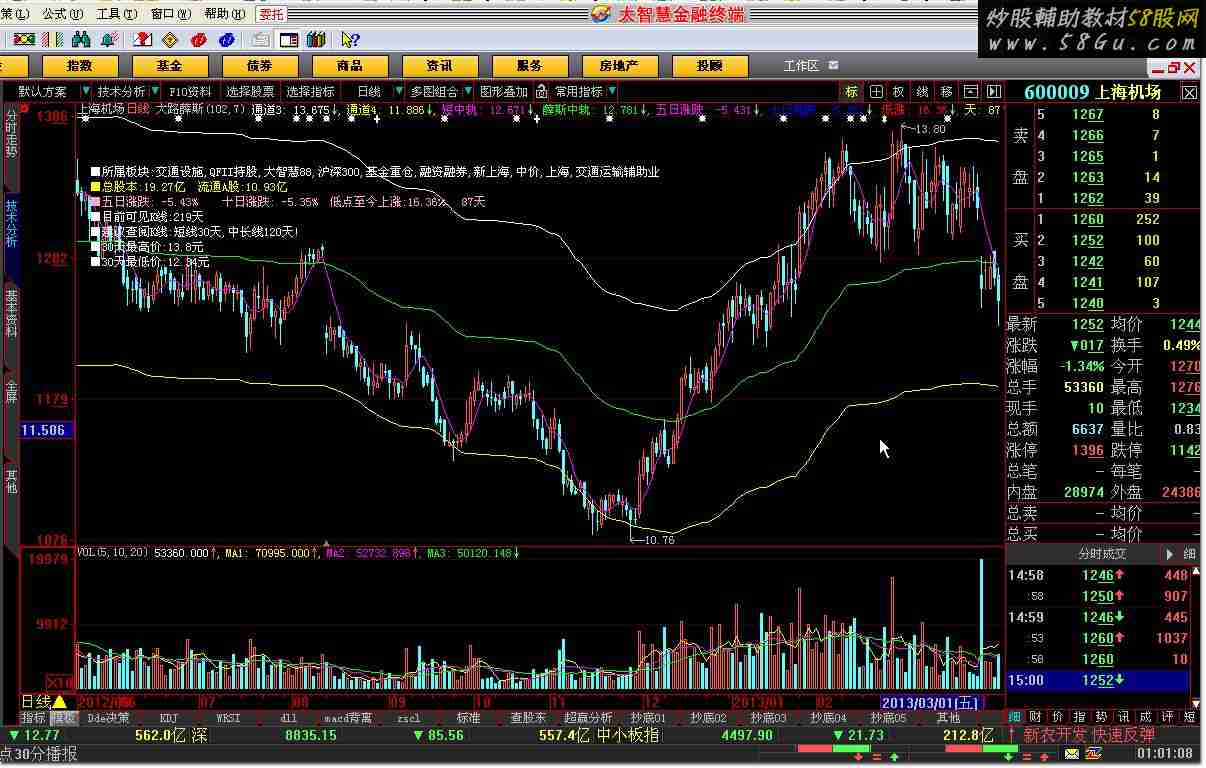Click the 新农开发 快速反弹 news ticker
Screen dimensions: 1206x768
(x=1088, y=734)
